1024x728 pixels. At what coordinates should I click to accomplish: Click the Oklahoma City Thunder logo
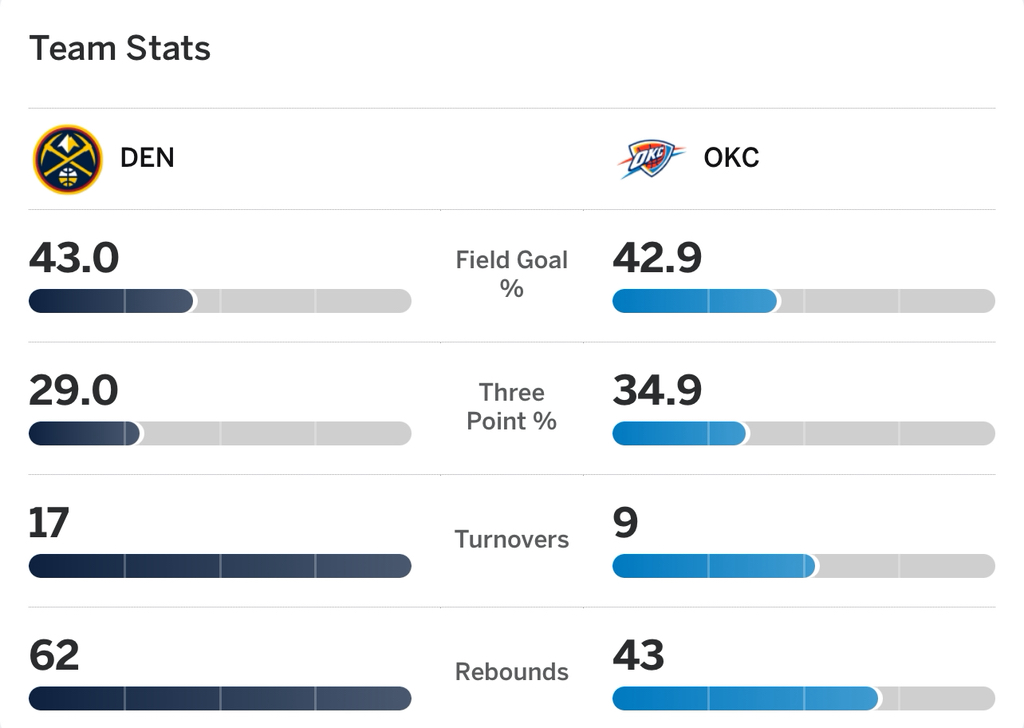[650, 158]
